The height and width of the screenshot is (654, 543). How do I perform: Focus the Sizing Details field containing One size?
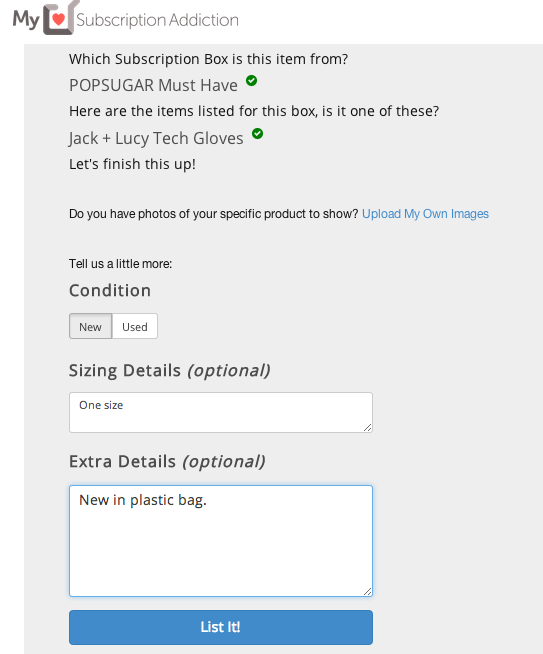click(x=221, y=412)
